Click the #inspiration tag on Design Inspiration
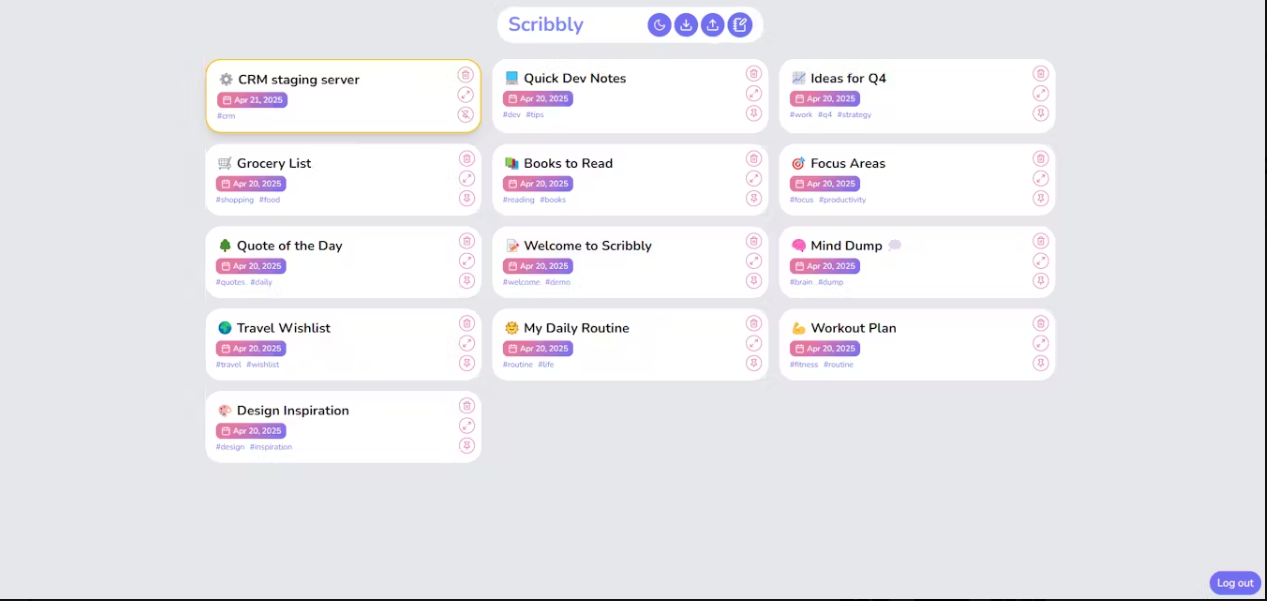Screen dimensions: 1267x601 (x=271, y=447)
